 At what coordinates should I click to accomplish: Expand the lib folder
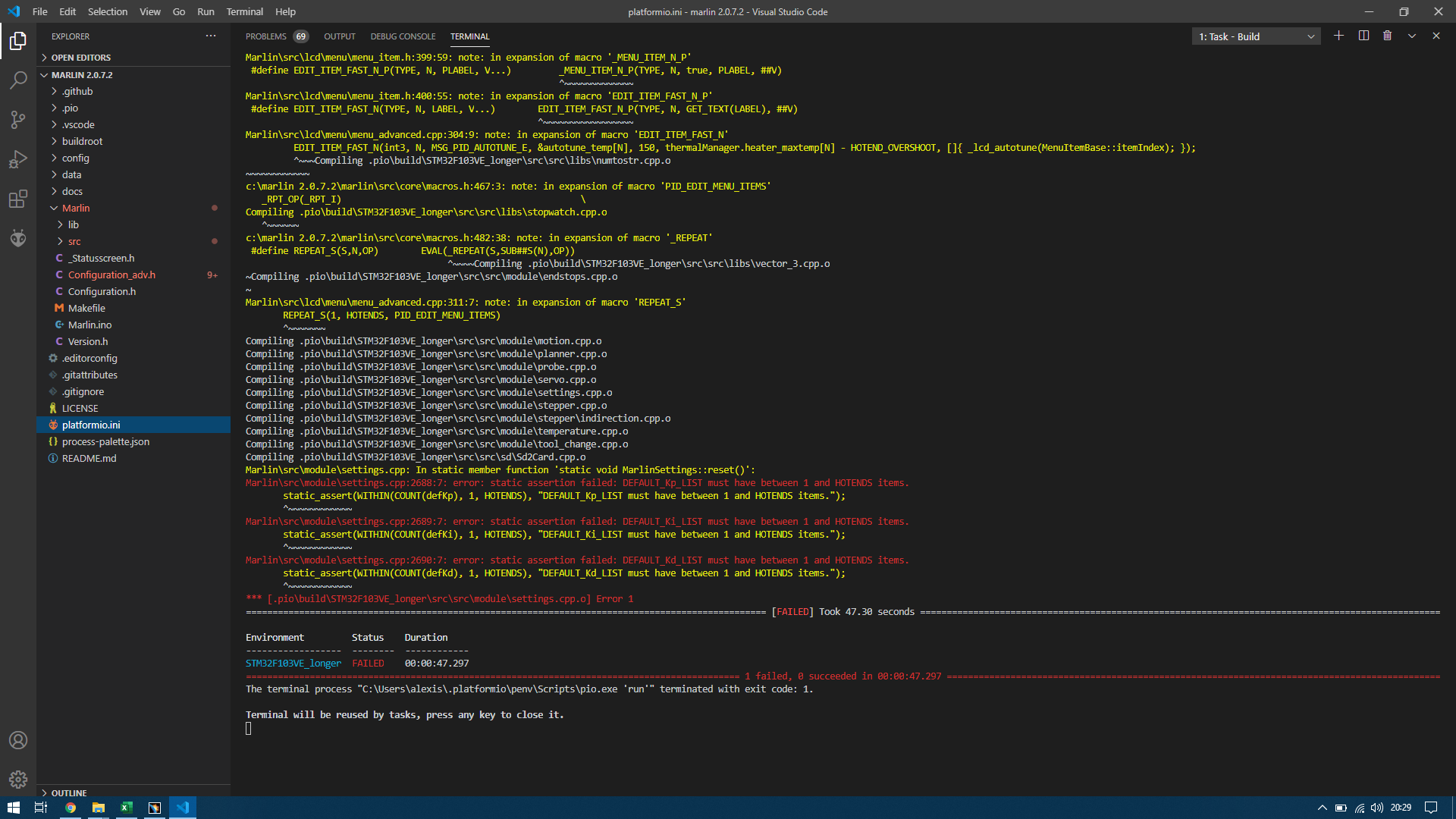[x=133, y=224]
